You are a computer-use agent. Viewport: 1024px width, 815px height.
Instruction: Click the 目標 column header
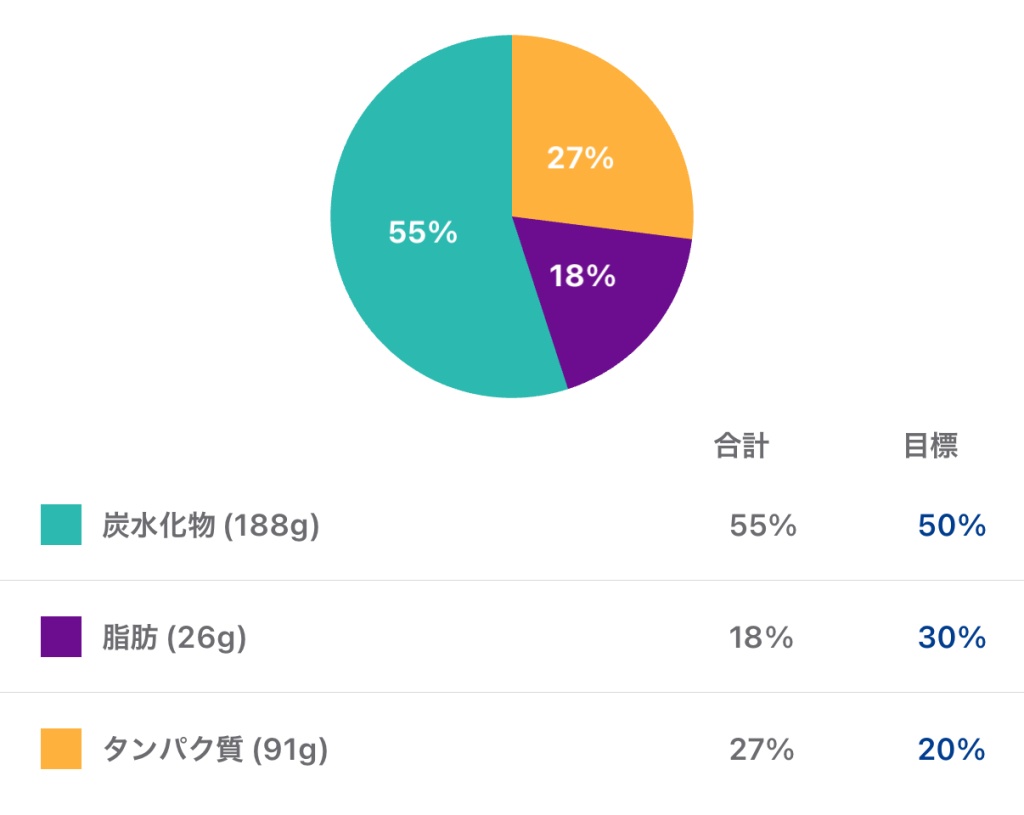pyautogui.click(x=930, y=446)
